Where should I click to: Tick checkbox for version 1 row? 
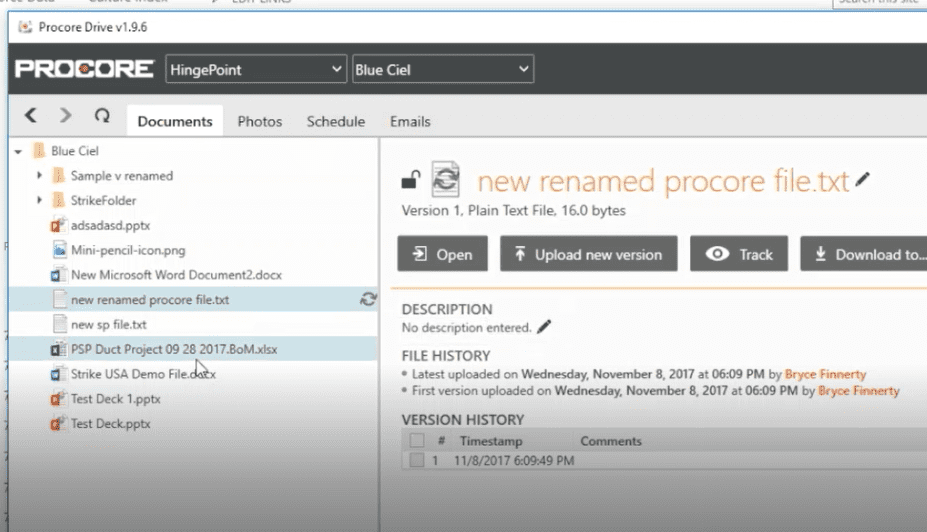(417, 460)
